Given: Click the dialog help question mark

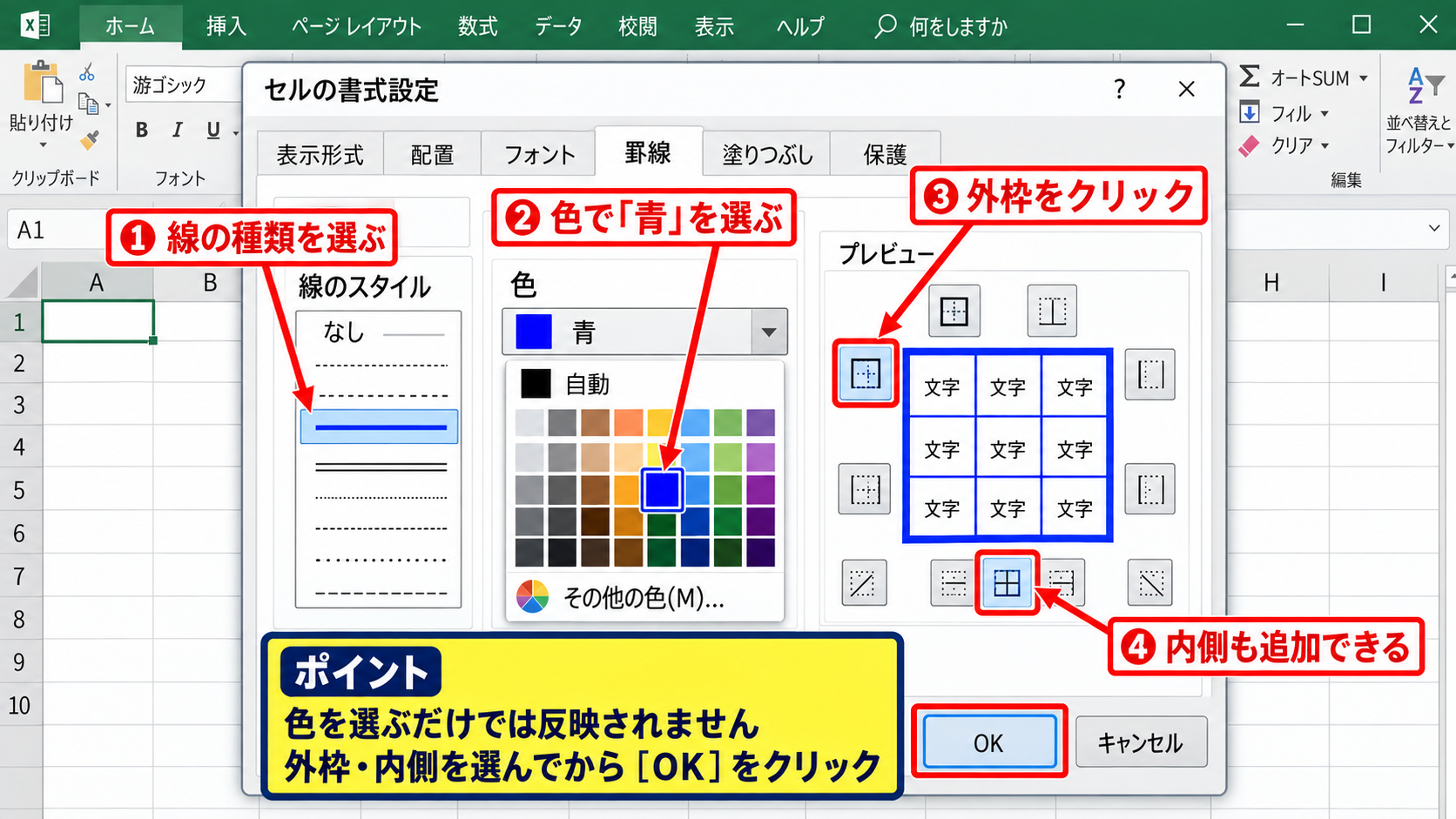Looking at the screenshot, I should [x=1119, y=89].
